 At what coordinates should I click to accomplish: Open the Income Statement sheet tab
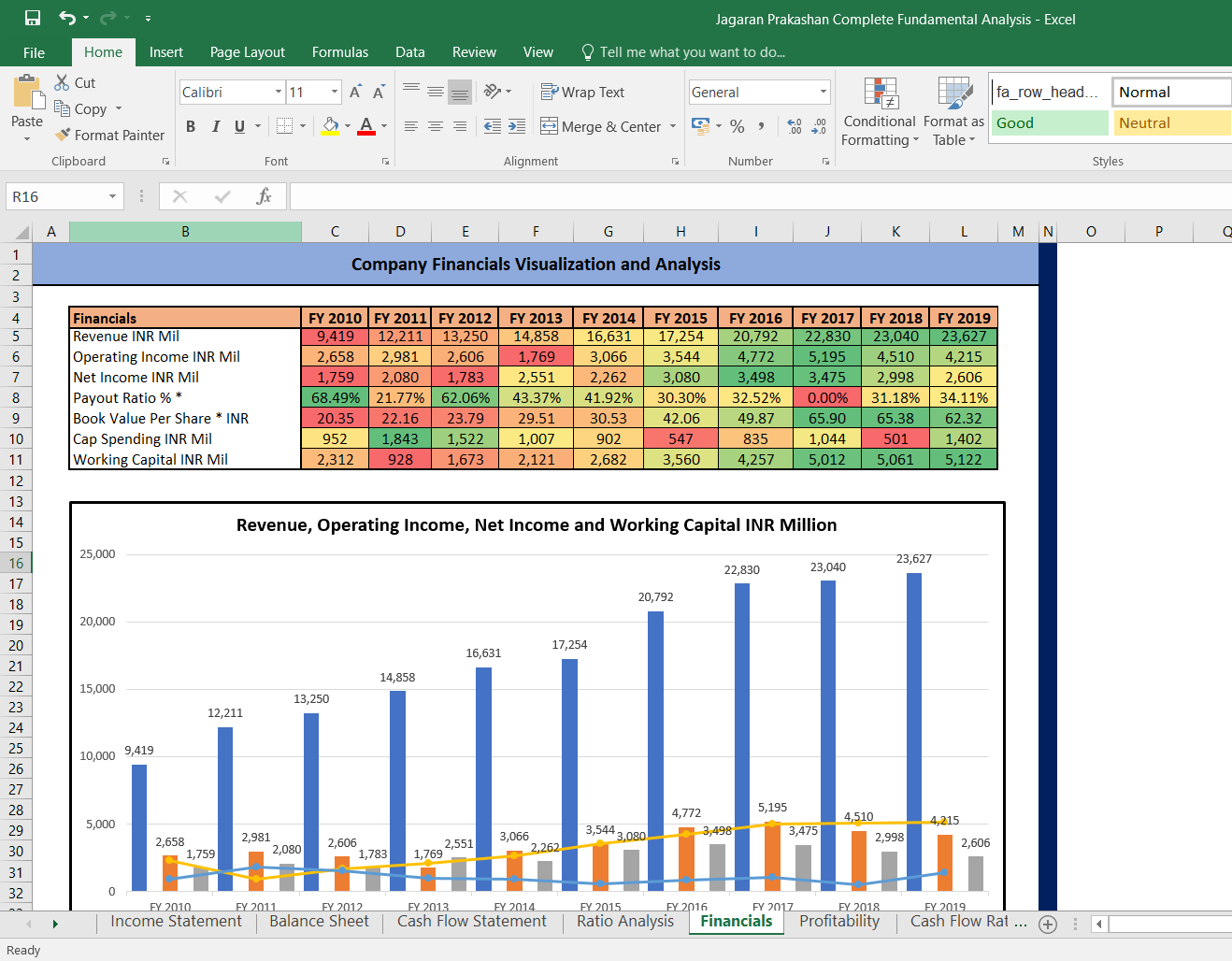[x=176, y=922]
